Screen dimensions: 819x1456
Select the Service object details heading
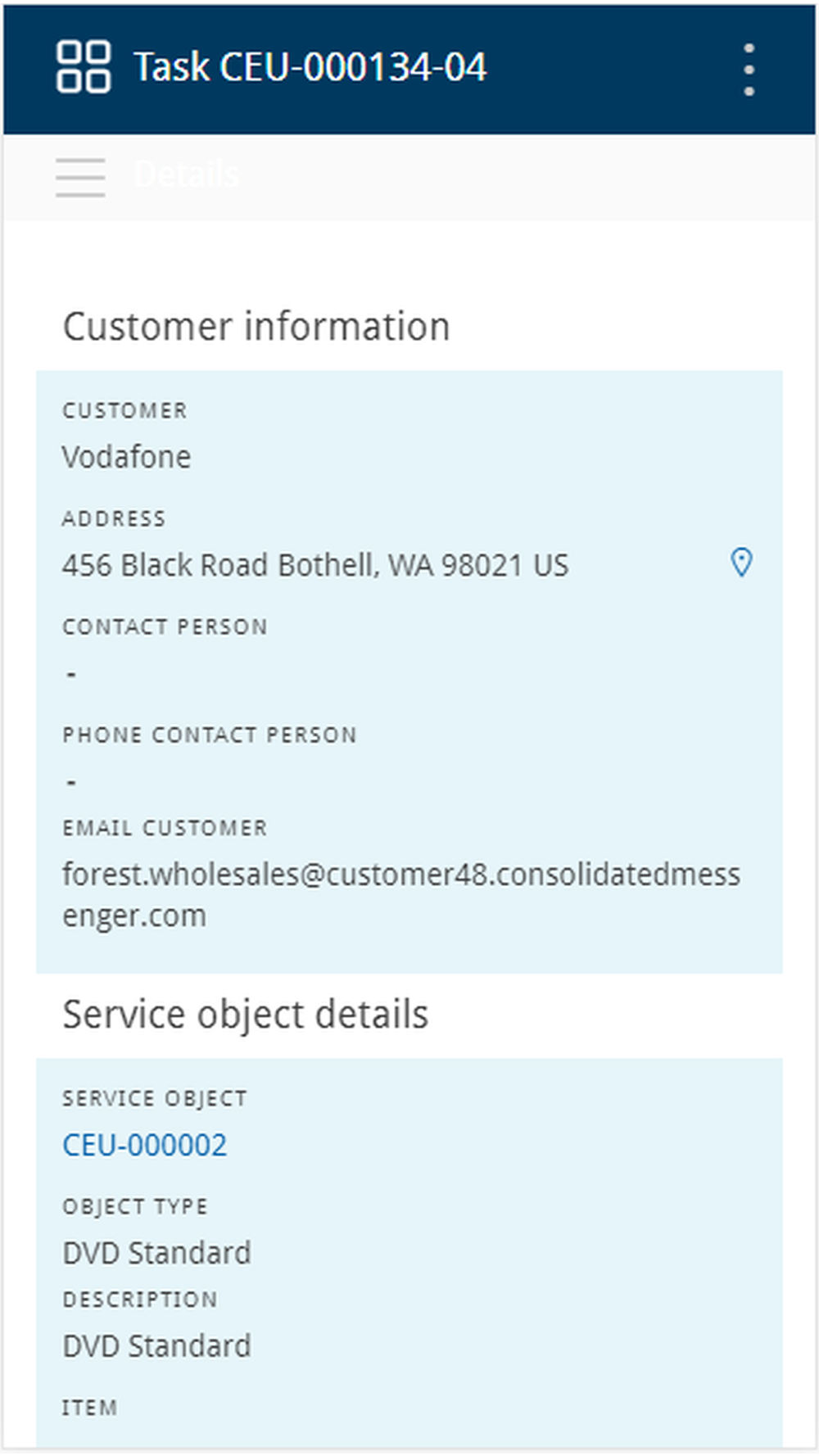(x=246, y=1015)
